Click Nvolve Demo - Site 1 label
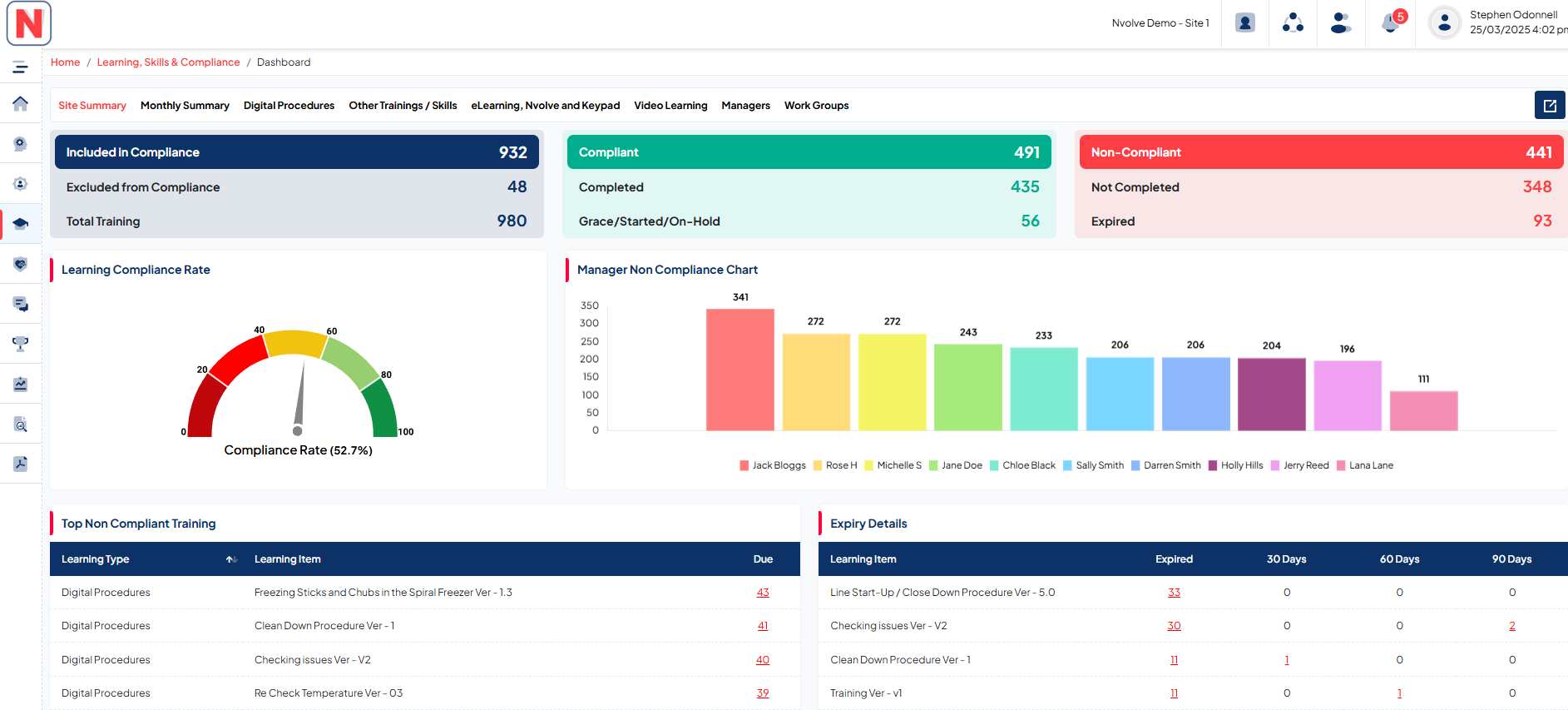The image size is (1568, 710). click(1160, 23)
